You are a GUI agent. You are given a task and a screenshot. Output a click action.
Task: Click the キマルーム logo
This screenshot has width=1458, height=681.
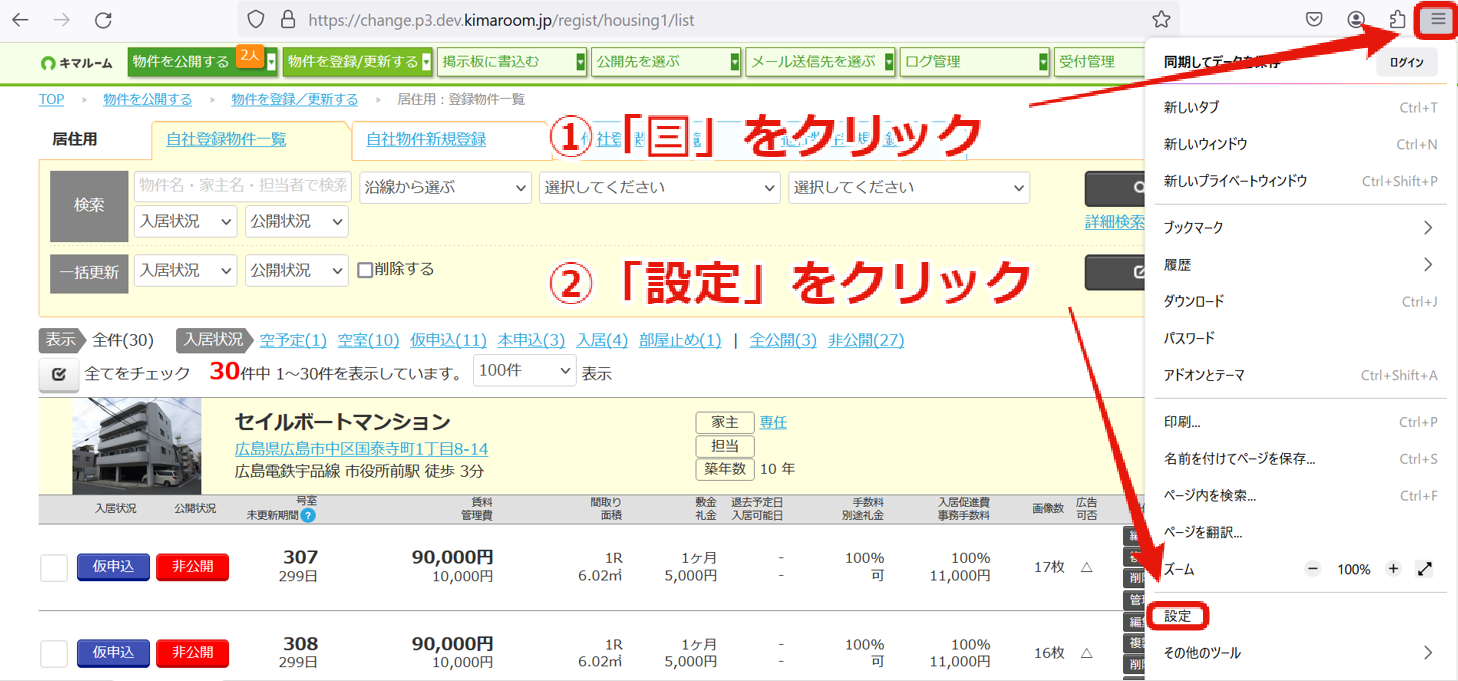pos(77,63)
